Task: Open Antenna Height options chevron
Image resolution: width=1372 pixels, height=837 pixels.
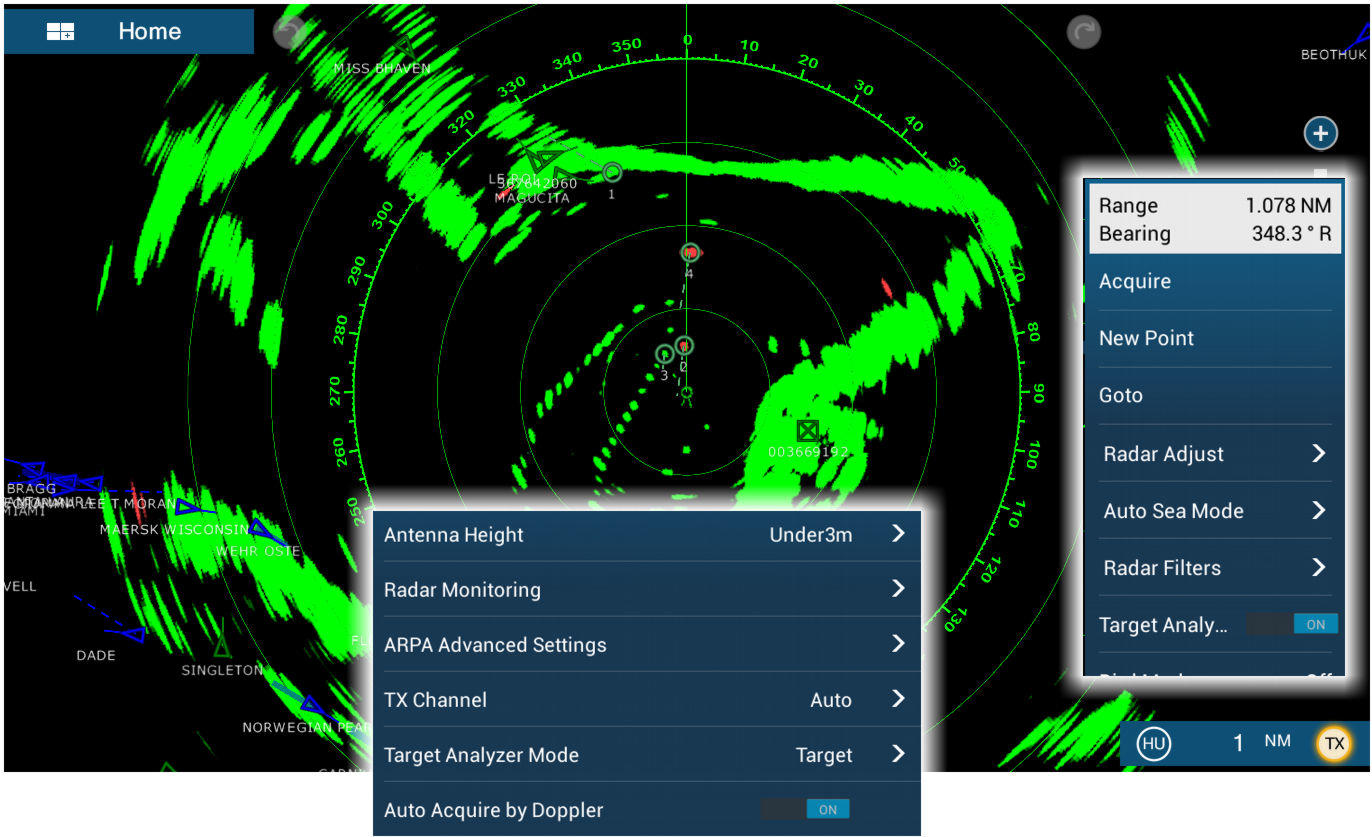Action: 898,534
